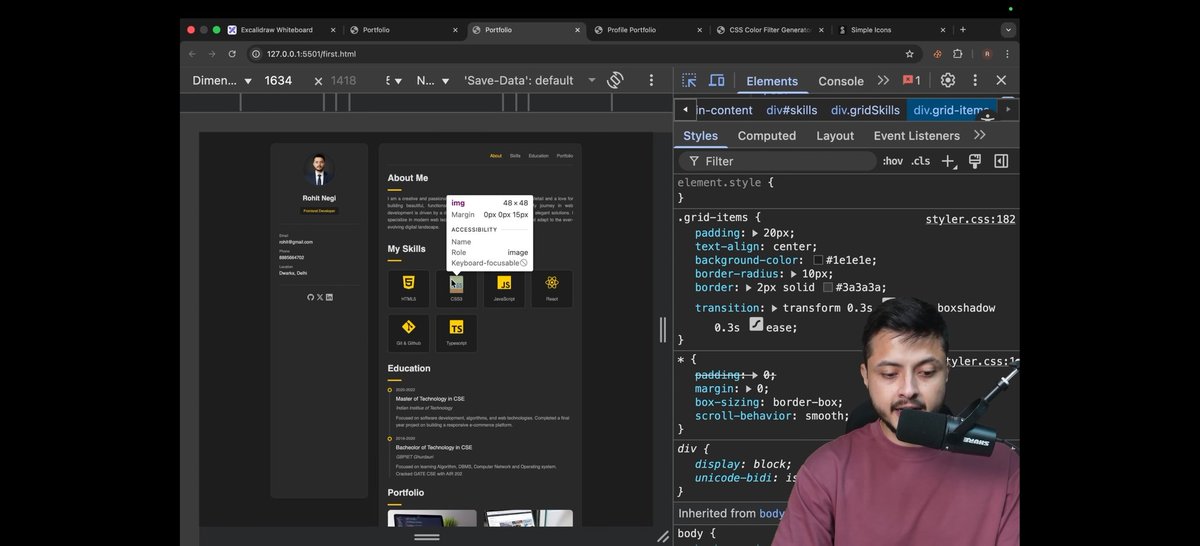Image resolution: width=1200 pixels, height=546 pixels.
Task: Click the Filter field in the Styles pane
Action: [777, 161]
